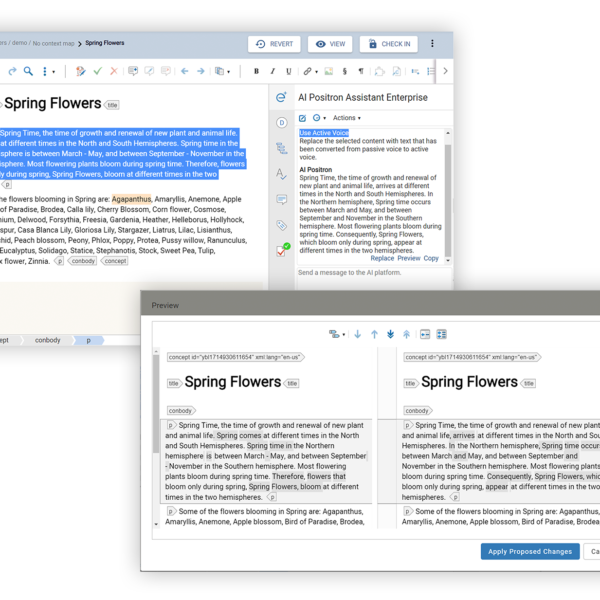The image size is (600, 600).
Task: Click the Replace link in AI response
Action: click(x=382, y=258)
